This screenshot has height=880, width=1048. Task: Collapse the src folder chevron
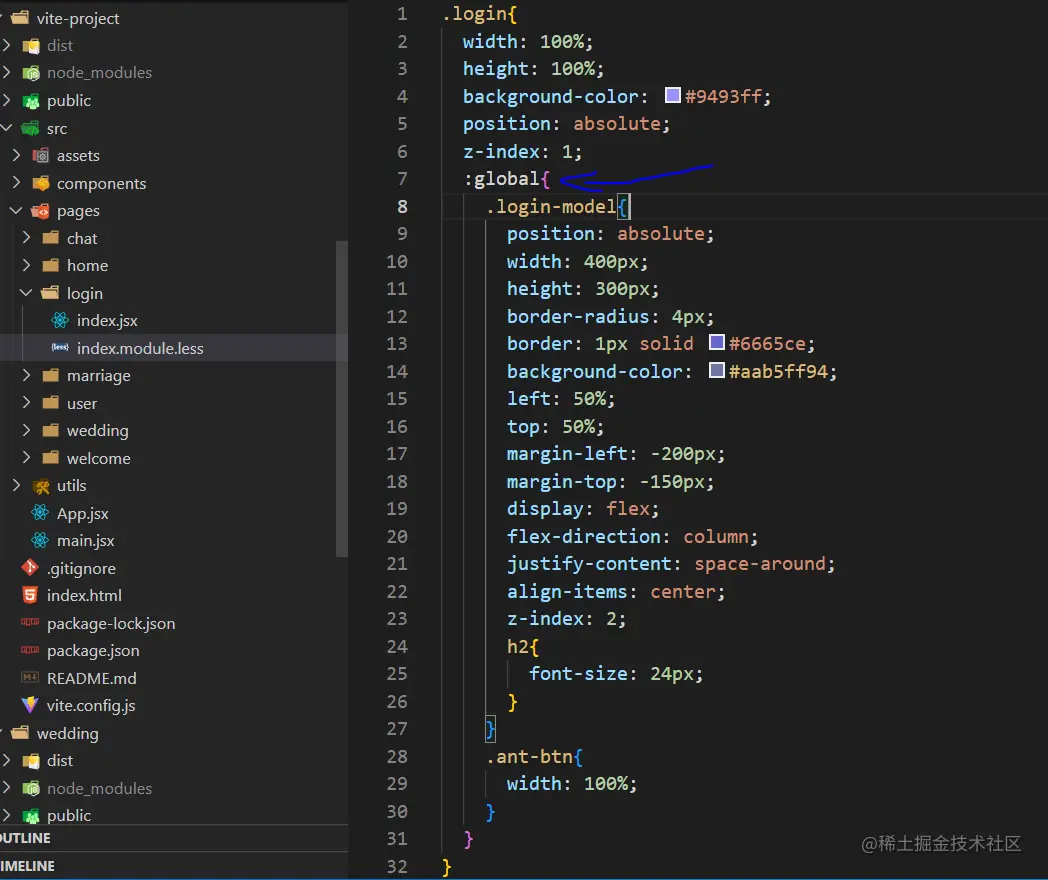(x=7, y=127)
